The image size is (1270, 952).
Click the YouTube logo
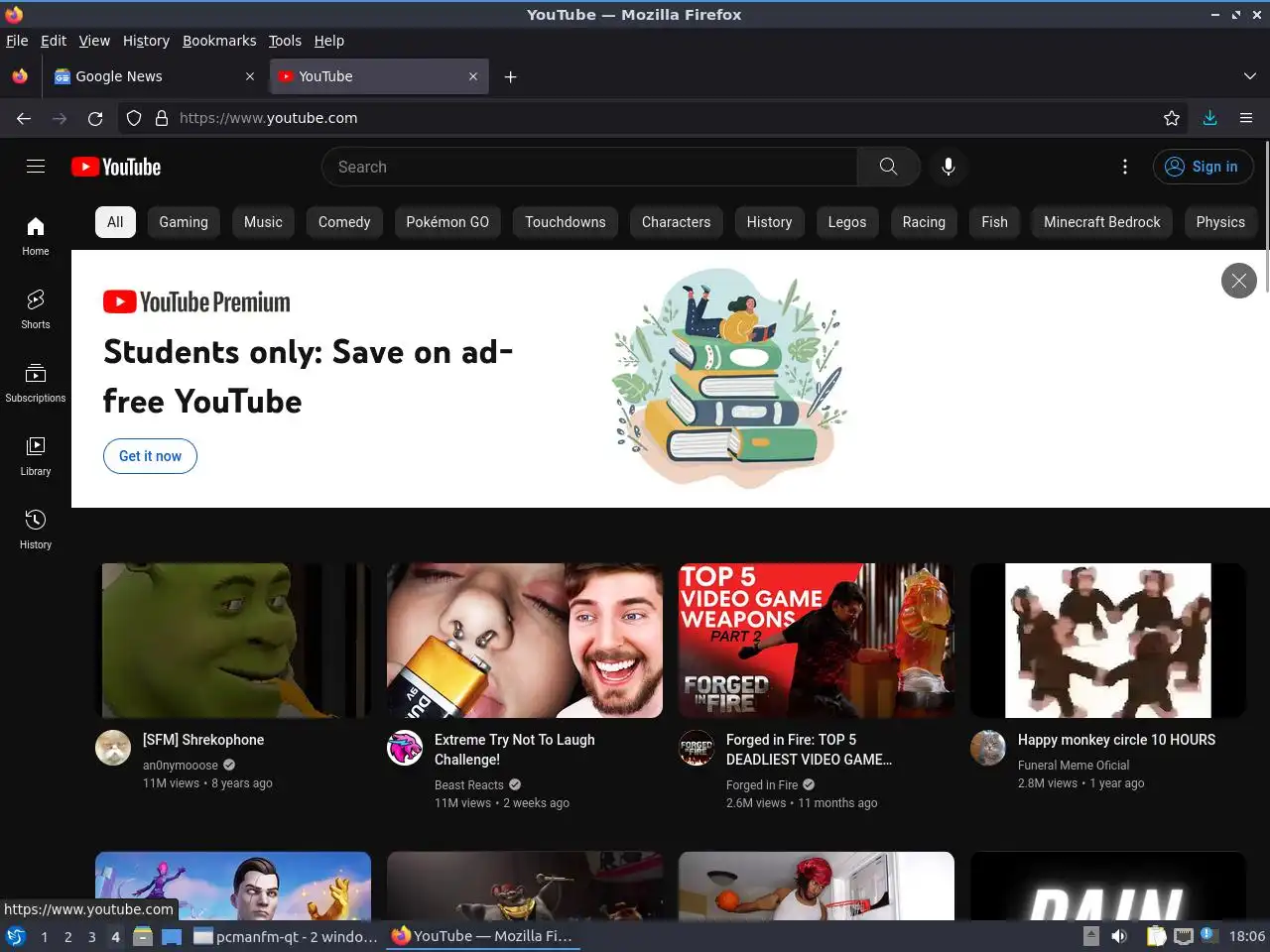[x=116, y=167]
